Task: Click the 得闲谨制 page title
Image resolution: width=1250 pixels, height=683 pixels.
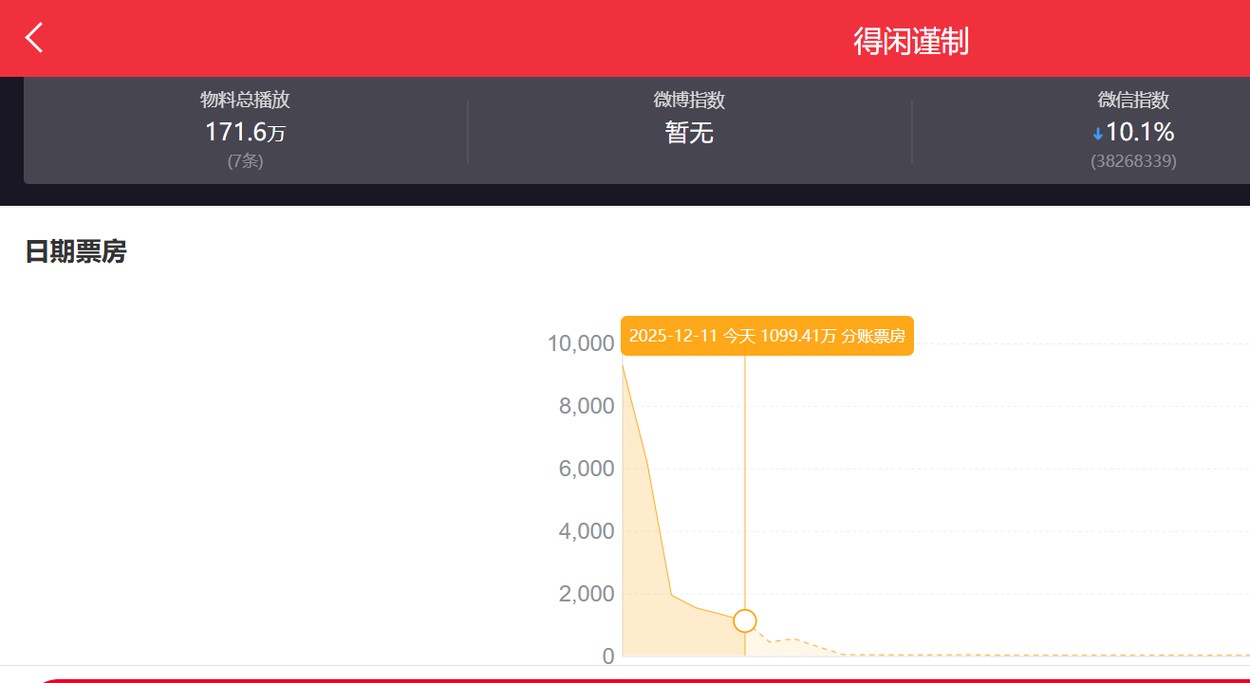Action: tap(910, 41)
